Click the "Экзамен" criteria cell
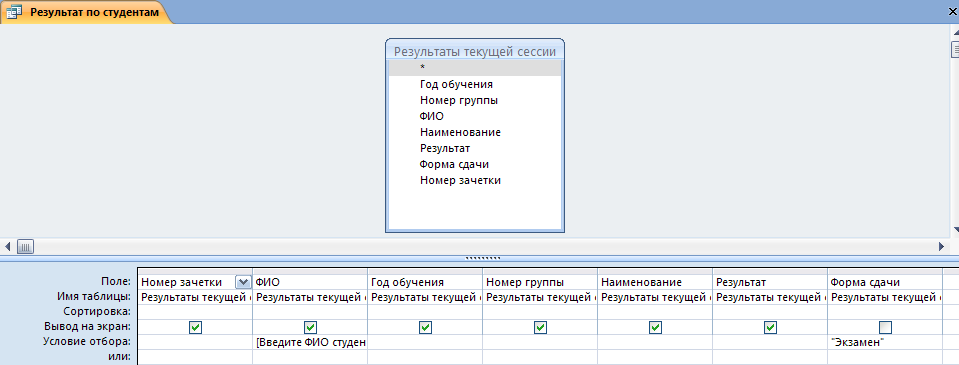 point(885,342)
